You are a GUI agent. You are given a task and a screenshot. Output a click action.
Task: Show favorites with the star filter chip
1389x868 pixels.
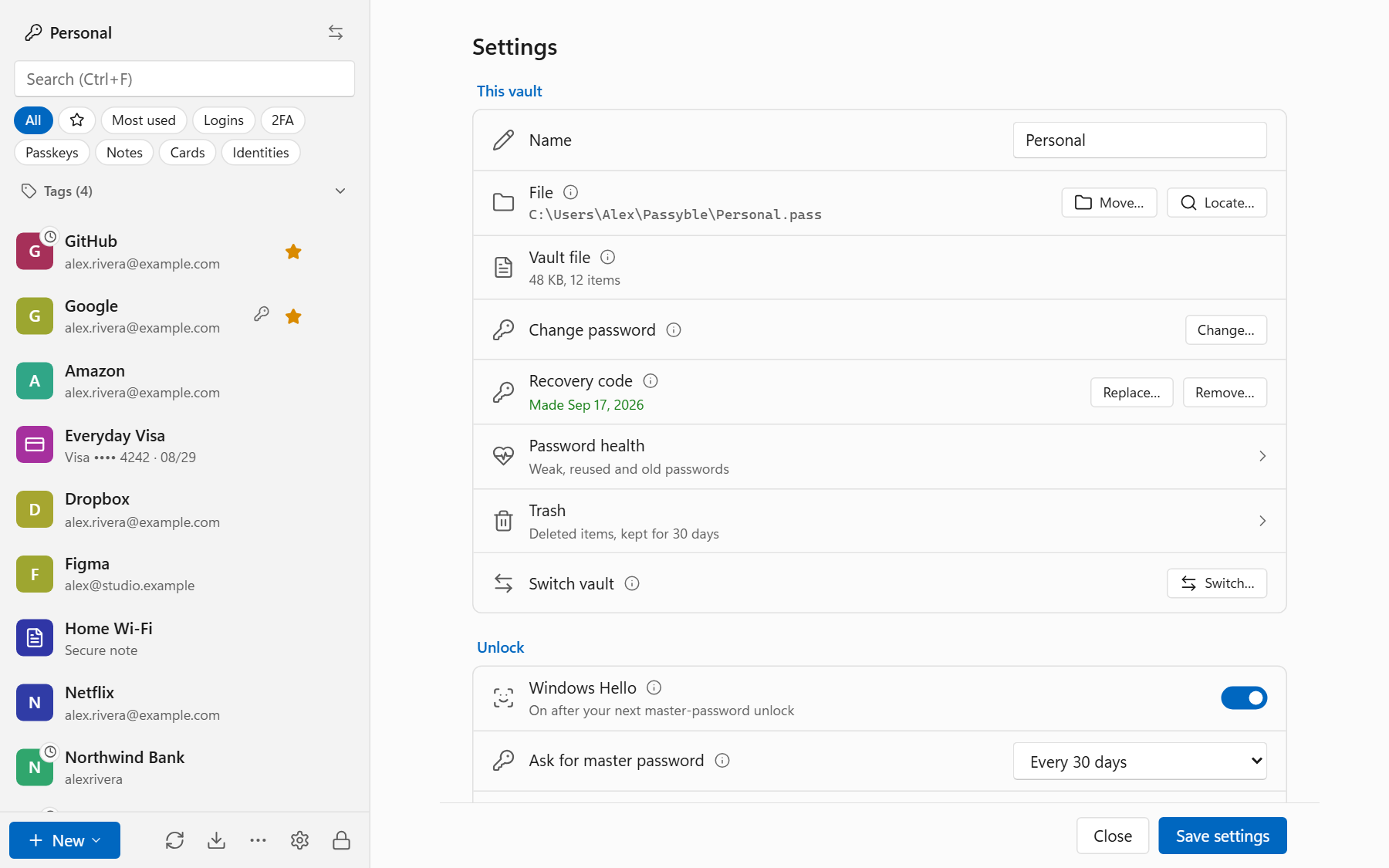pyautogui.click(x=76, y=120)
